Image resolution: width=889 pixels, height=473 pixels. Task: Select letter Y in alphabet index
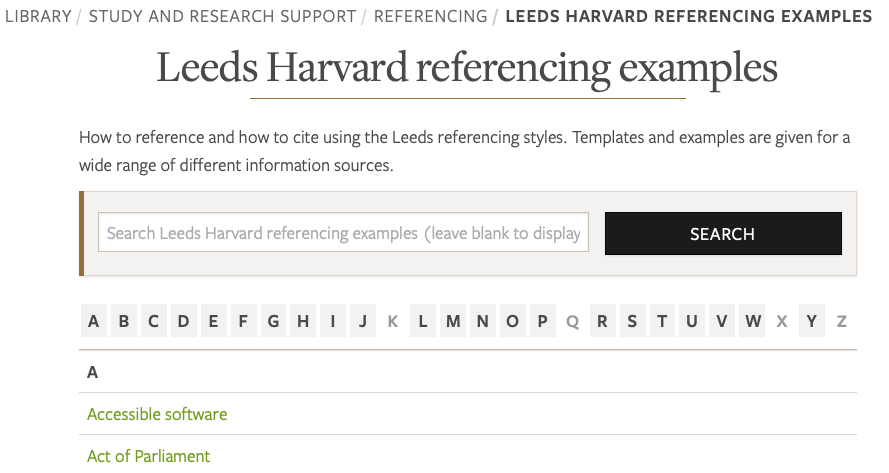pos(812,321)
